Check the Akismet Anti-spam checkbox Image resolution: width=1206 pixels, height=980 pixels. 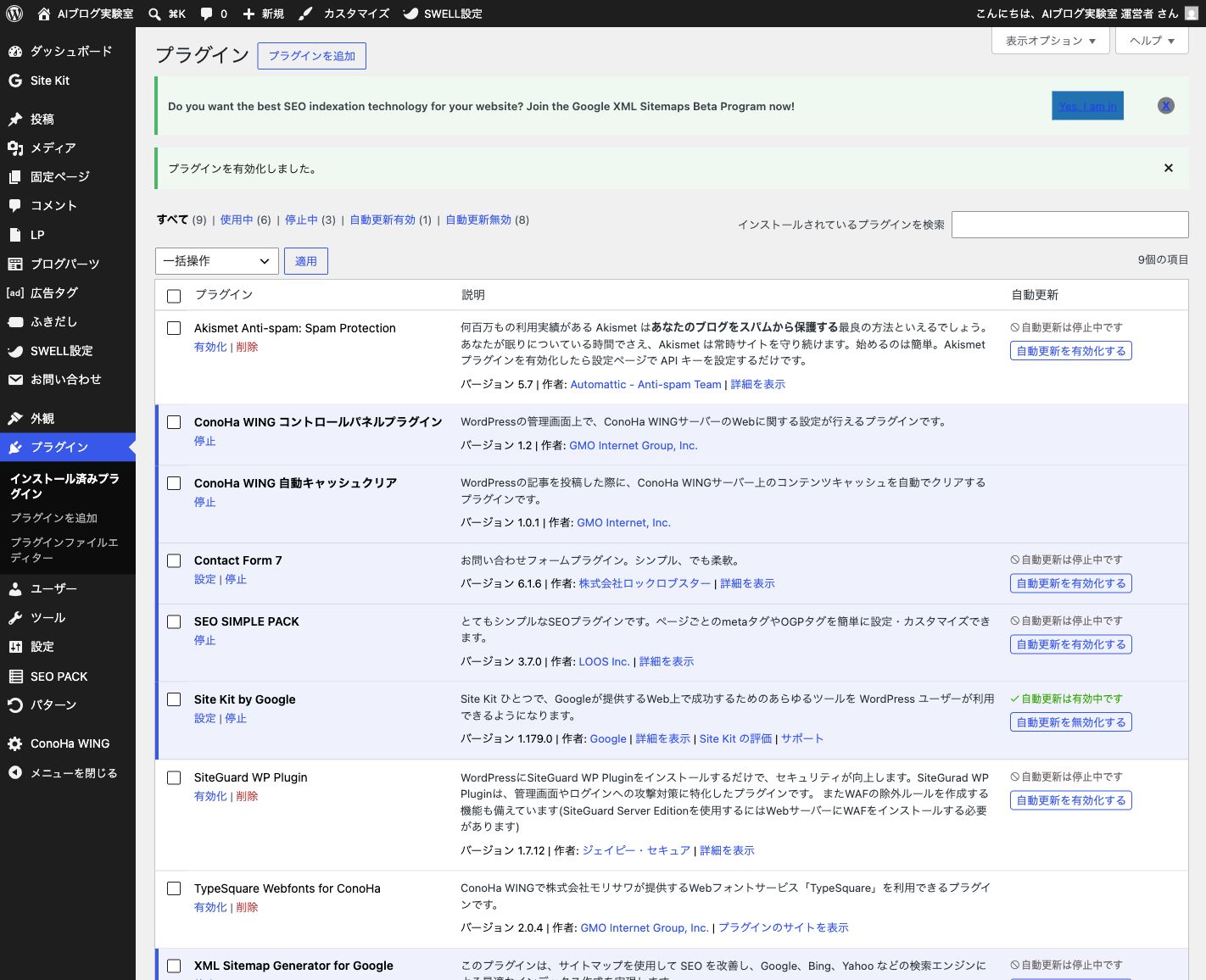point(174,328)
